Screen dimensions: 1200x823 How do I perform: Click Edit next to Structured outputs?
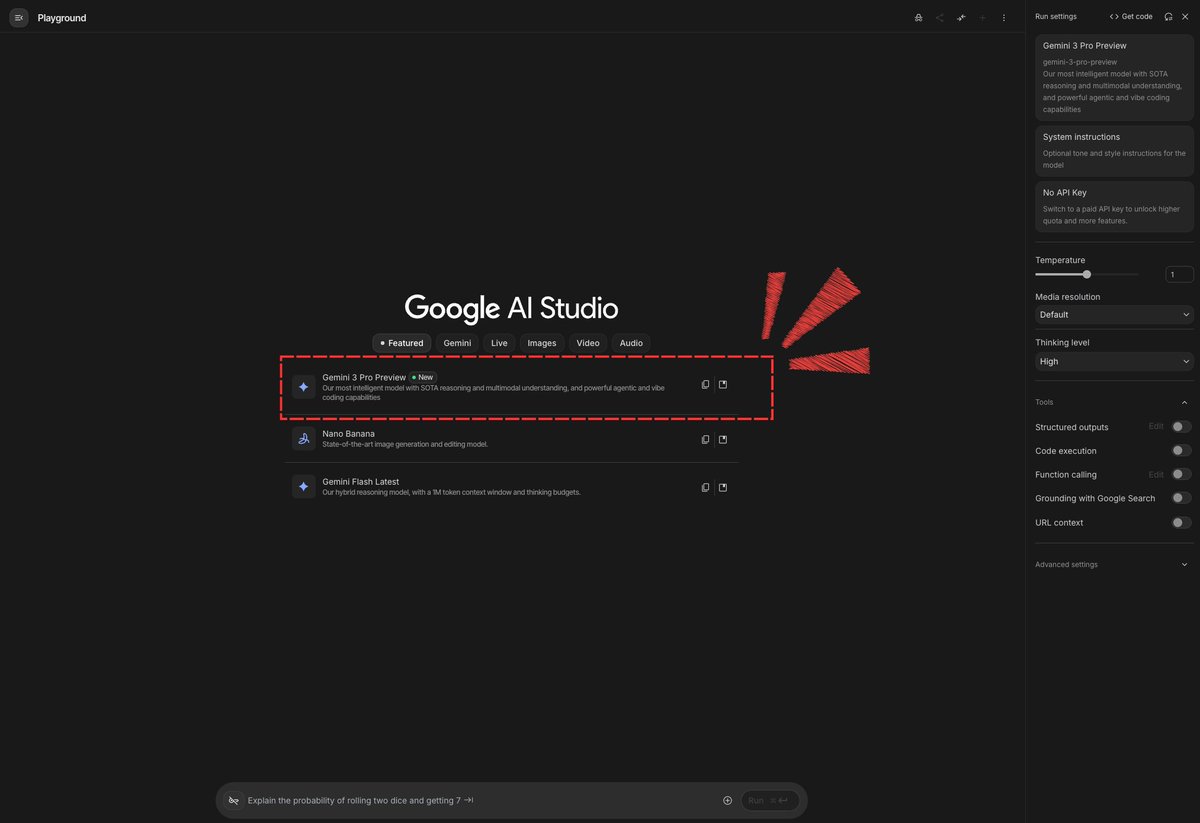(1156, 427)
